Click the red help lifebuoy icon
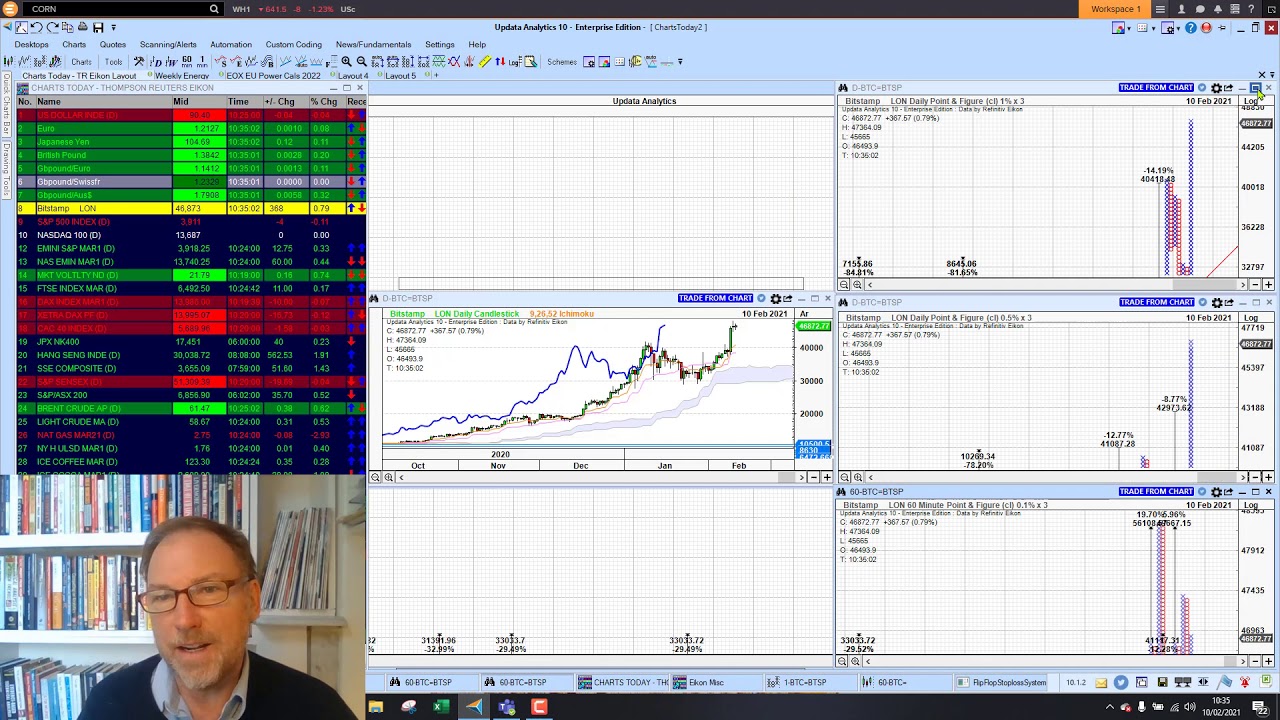Screen dimensions: 1280x720 pyautogui.click(x=1206, y=28)
